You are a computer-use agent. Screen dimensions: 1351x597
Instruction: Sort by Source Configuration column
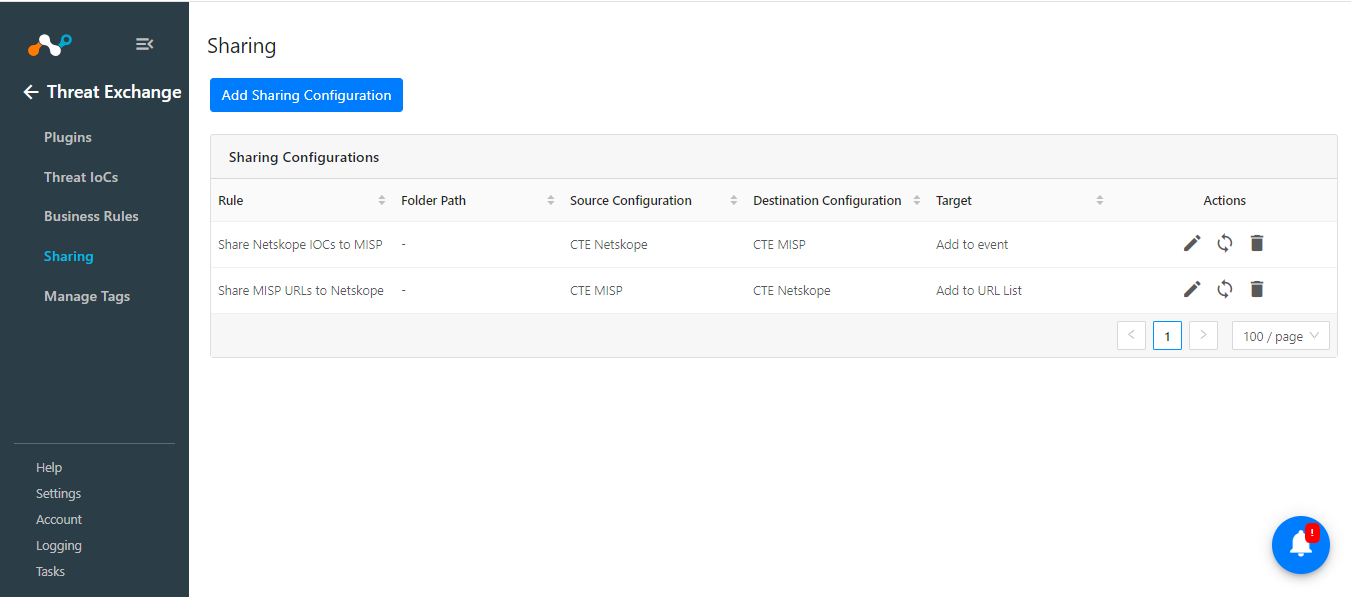(x=734, y=200)
